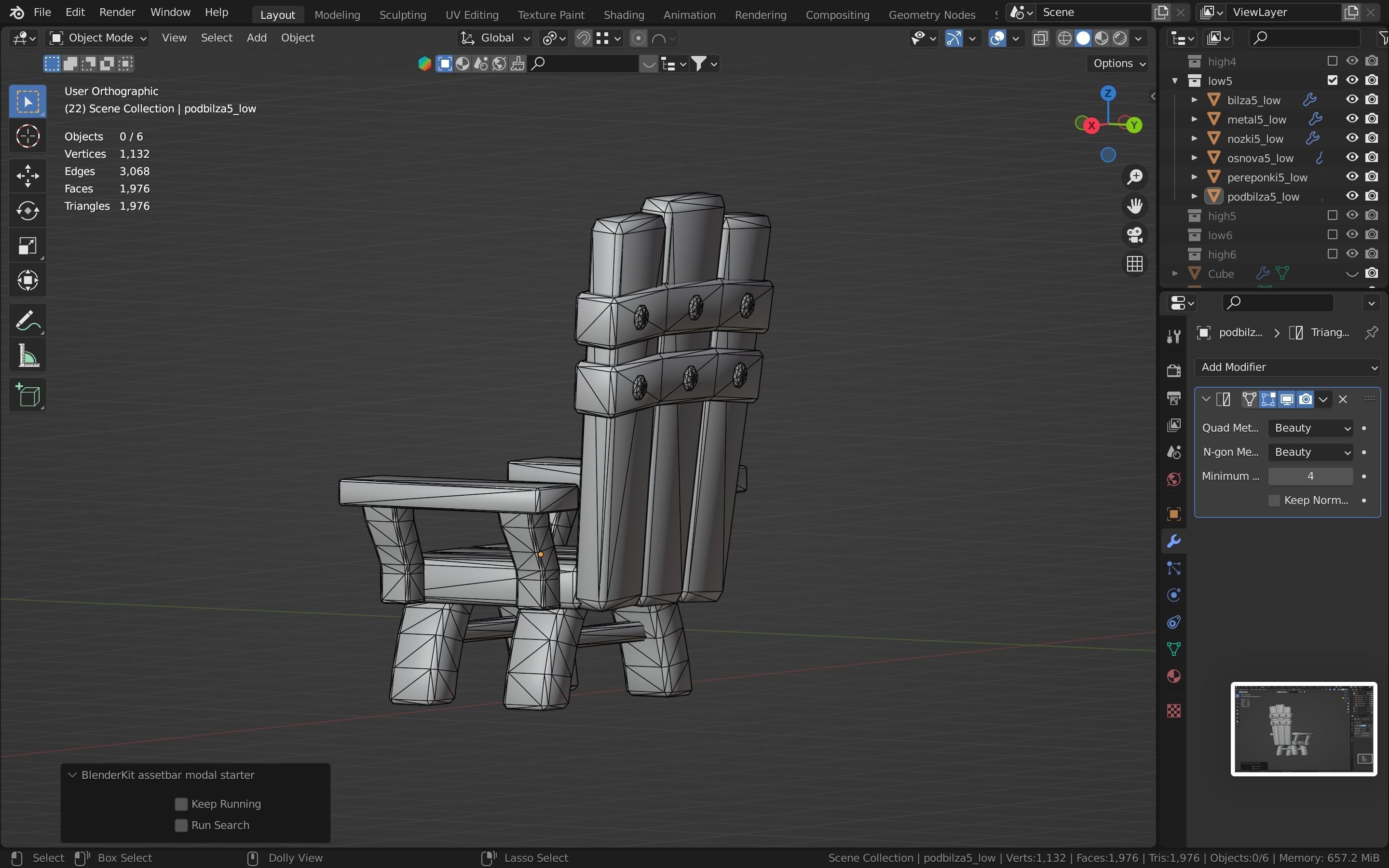Open the Particles properties tab
Image resolution: width=1389 pixels, height=868 pixels.
(1174, 569)
